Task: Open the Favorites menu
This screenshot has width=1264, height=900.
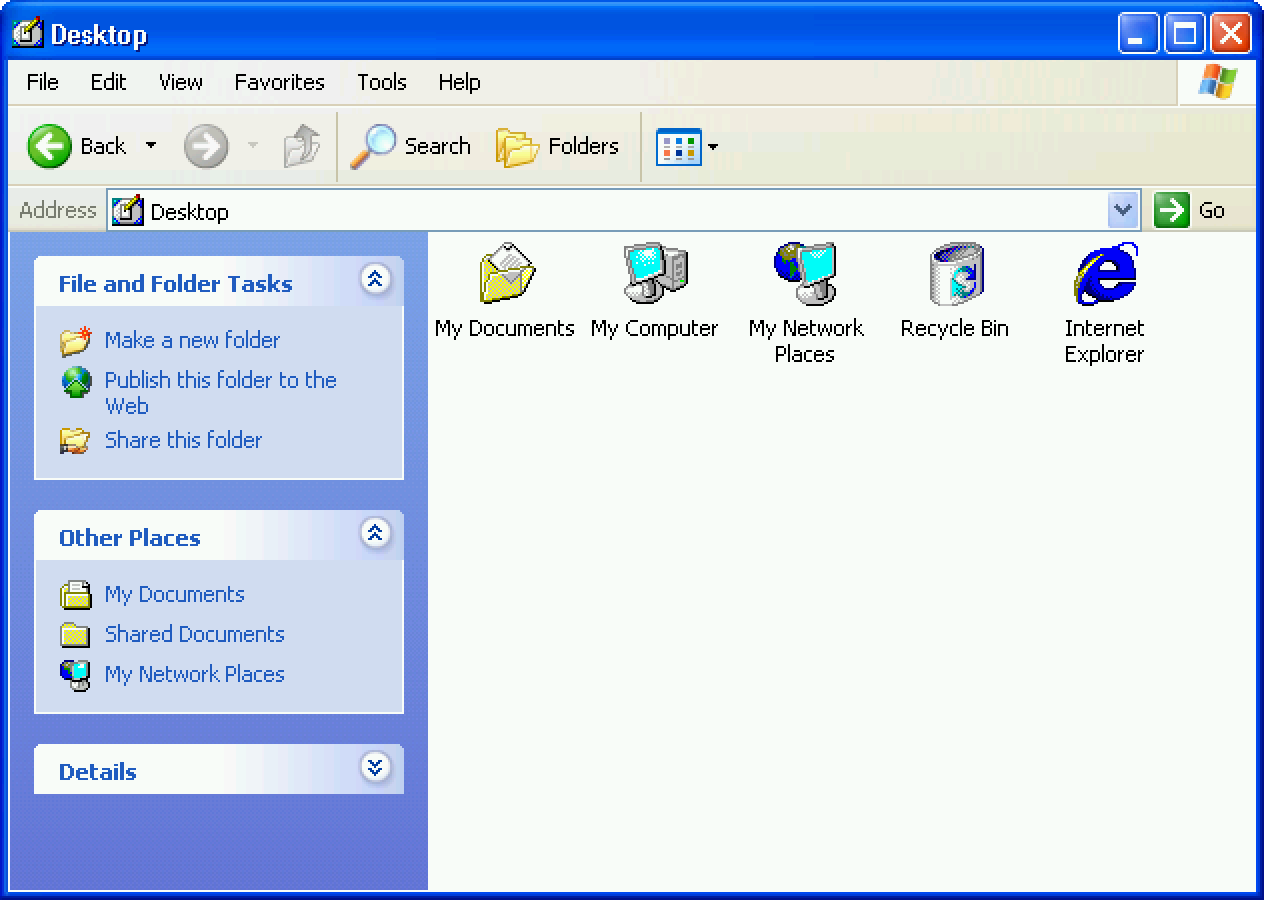Action: (280, 82)
